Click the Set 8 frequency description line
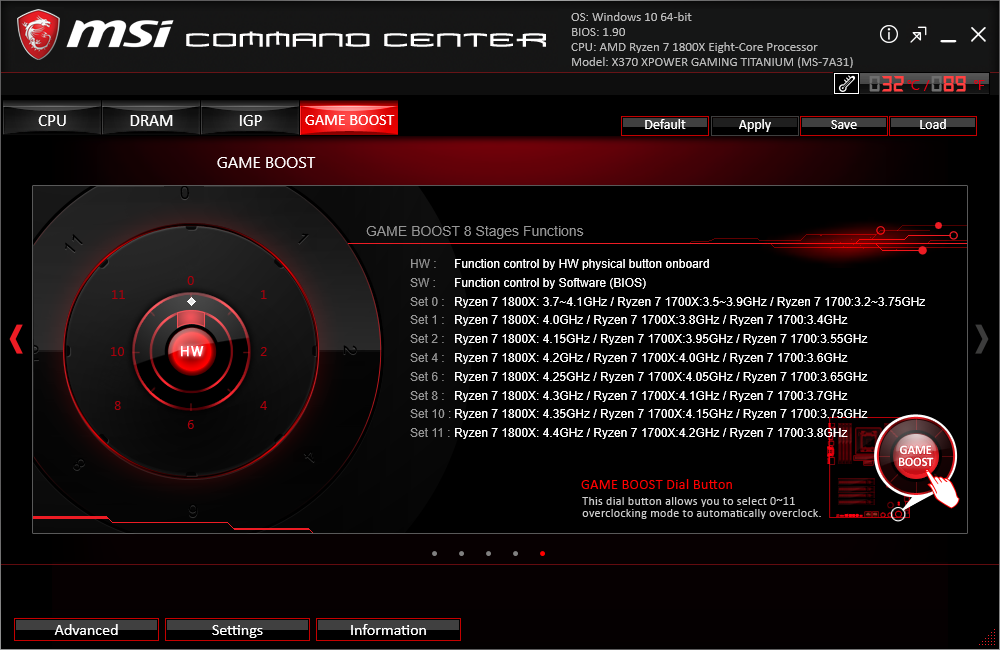Screen dimensions: 1000x650 click(x=629, y=395)
